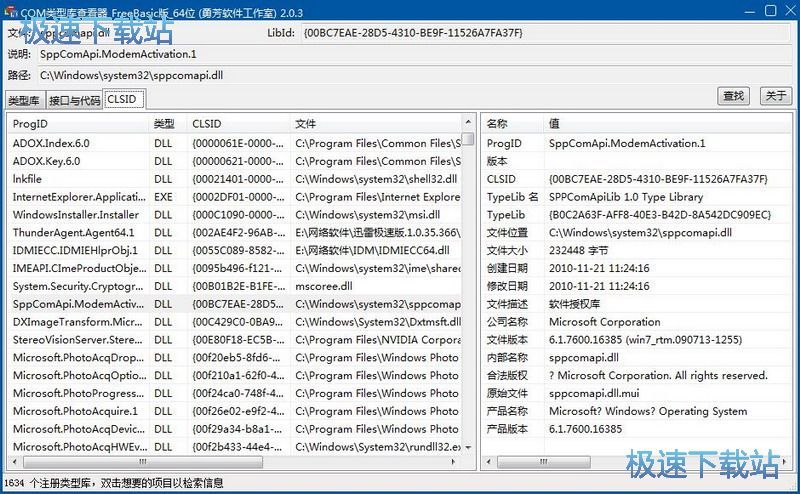Click the left list vertical scrollbar thumb
Screen dimensions: 800x494
pyautogui.click(x=468, y=139)
